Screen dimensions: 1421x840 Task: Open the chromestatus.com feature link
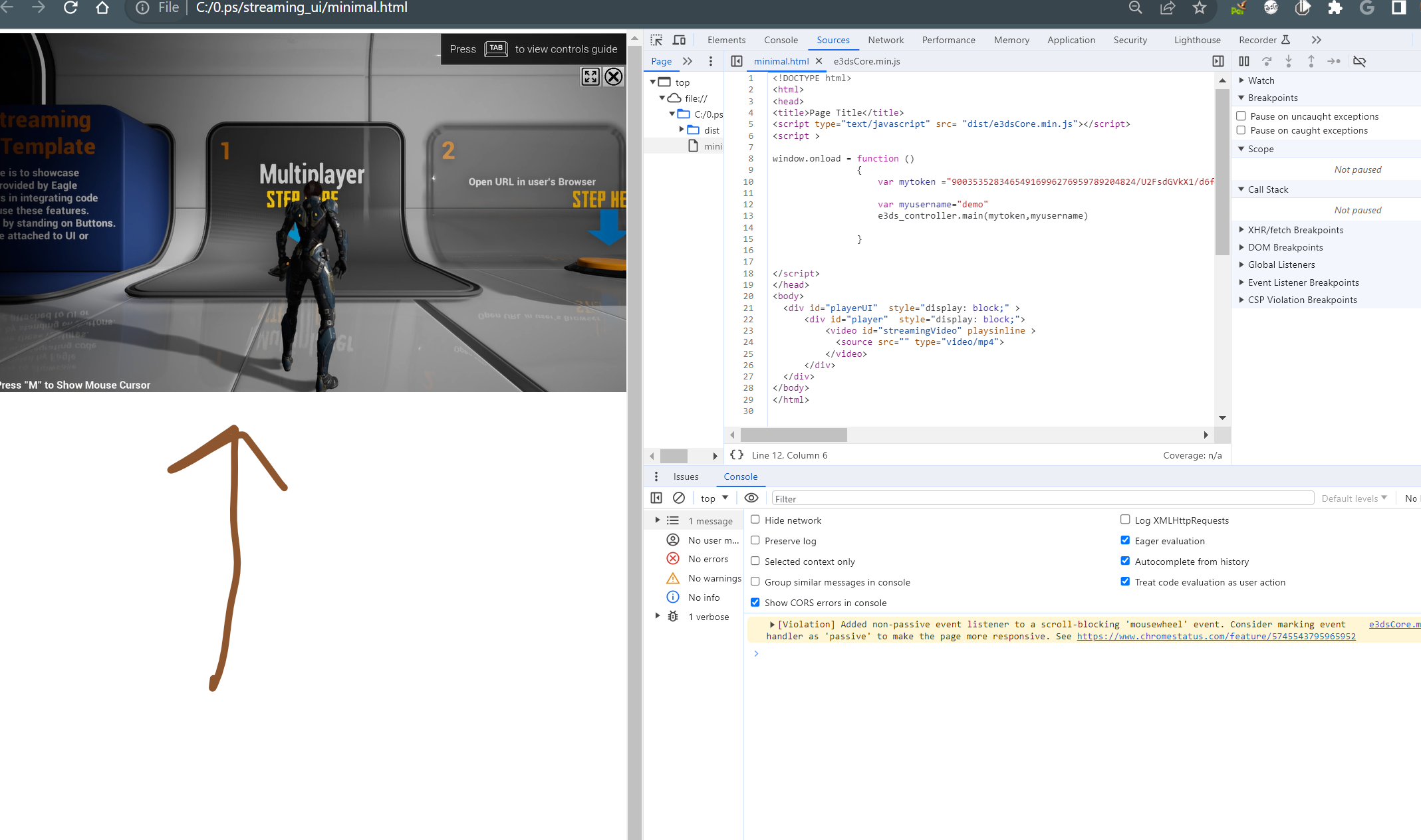[1216, 636]
